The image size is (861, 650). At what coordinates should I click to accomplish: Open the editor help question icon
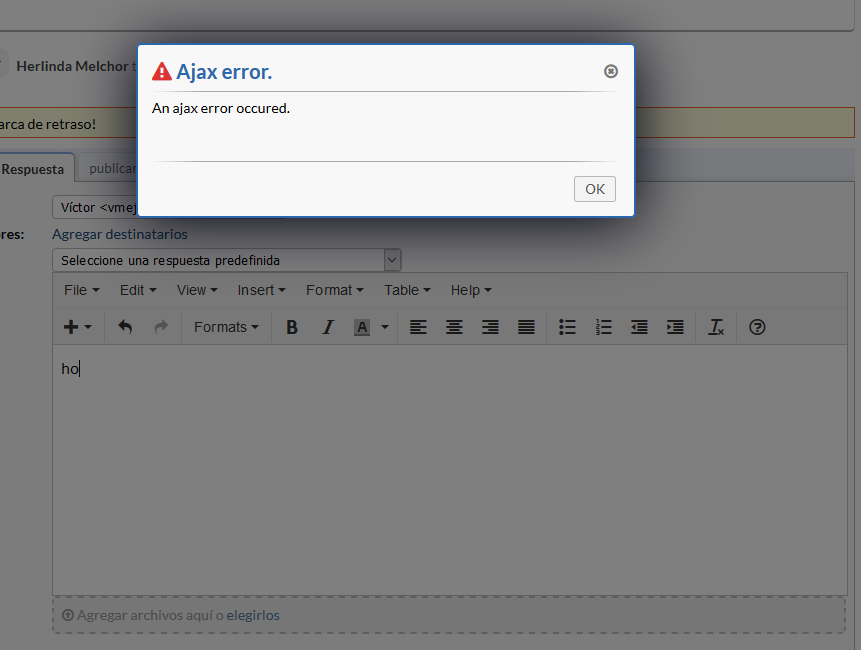757,327
